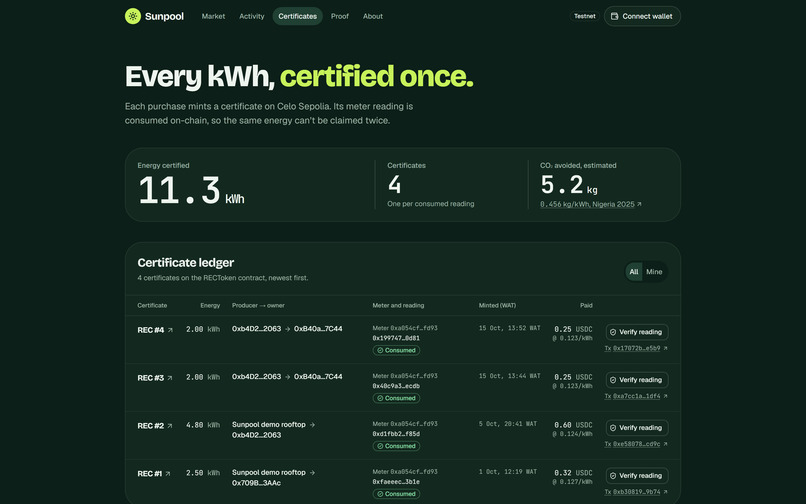Open the Proof nav tab
806x504 pixels.
click(x=340, y=16)
